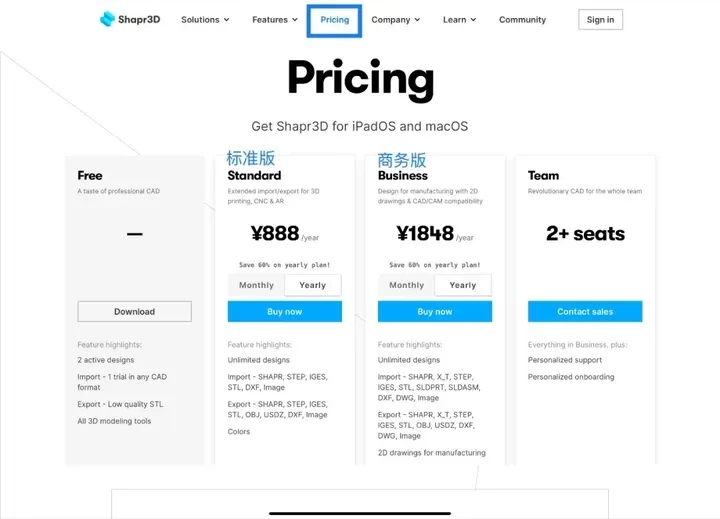Download the Free plan
The height and width of the screenshot is (519, 720).
pyautogui.click(x=134, y=311)
